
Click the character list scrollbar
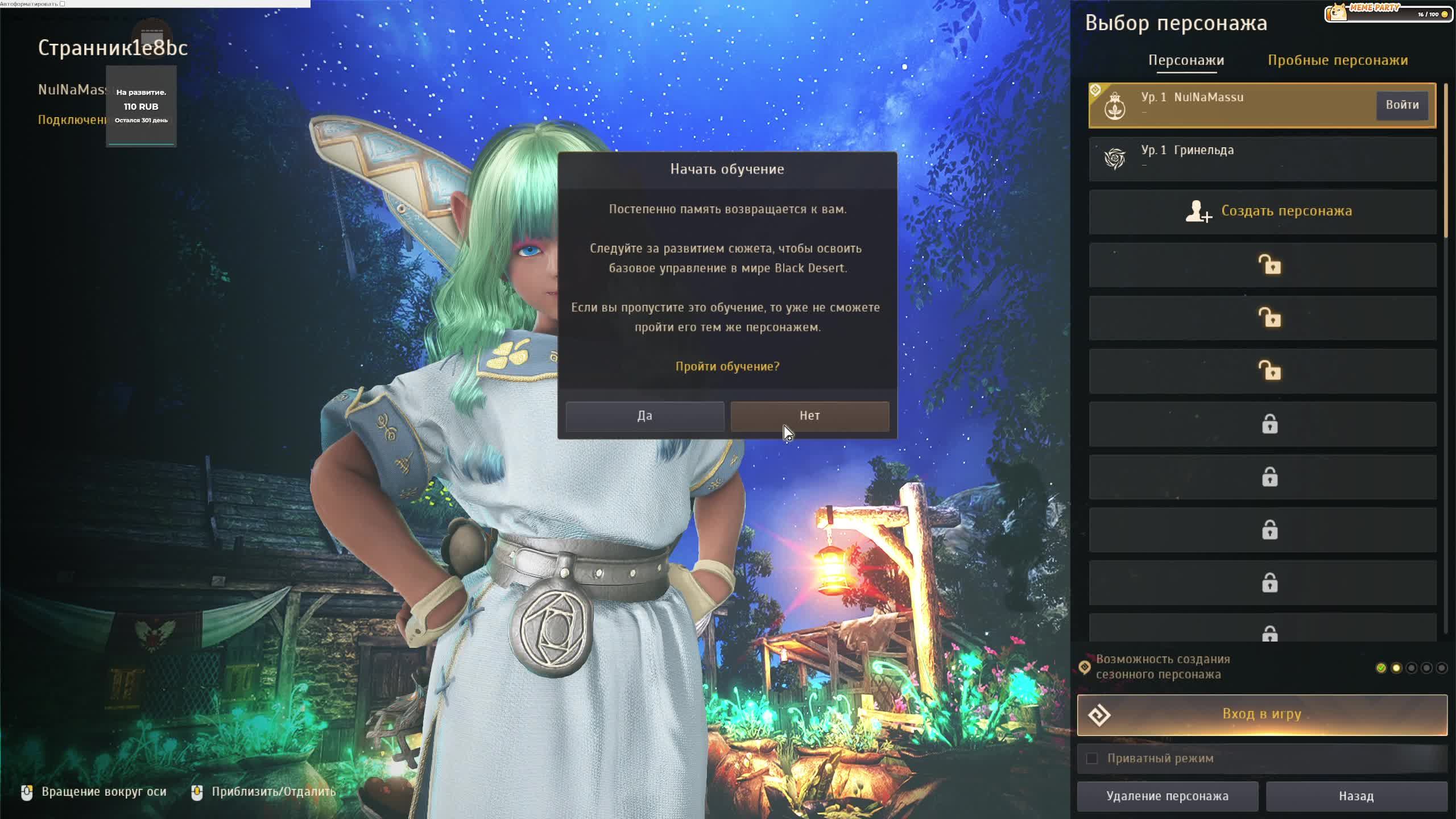click(1446, 159)
